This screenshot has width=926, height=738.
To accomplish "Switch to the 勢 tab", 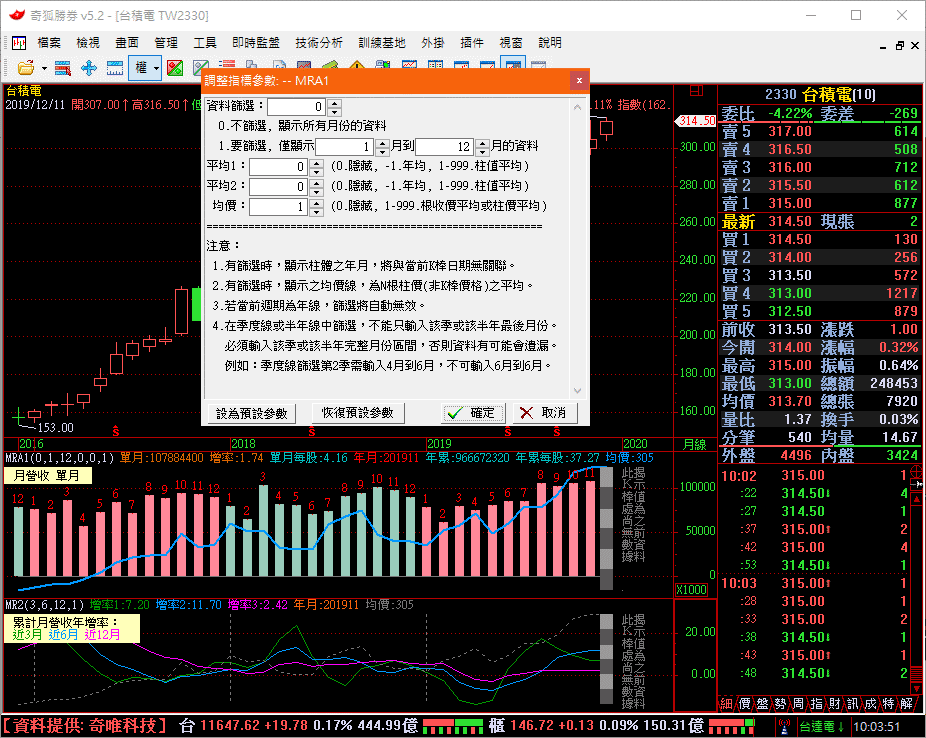I will pyautogui.click(x=780, y=704).
